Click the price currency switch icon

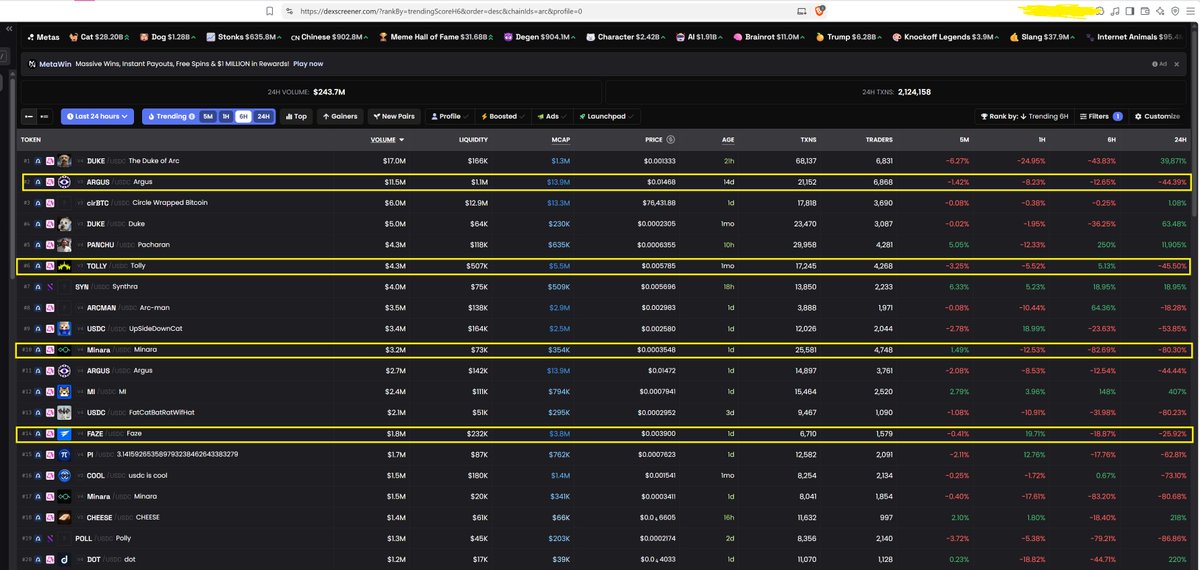coord(671,140)
